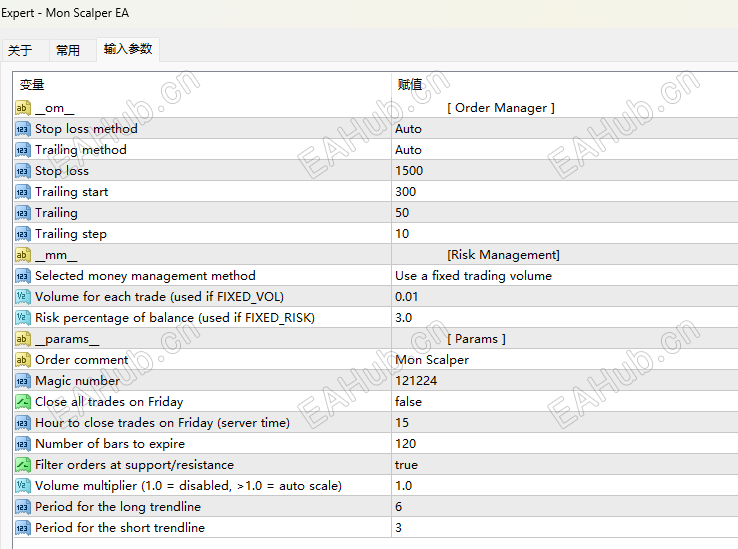
Task: Open the money management method dropdown value
Action: (473, 276)
